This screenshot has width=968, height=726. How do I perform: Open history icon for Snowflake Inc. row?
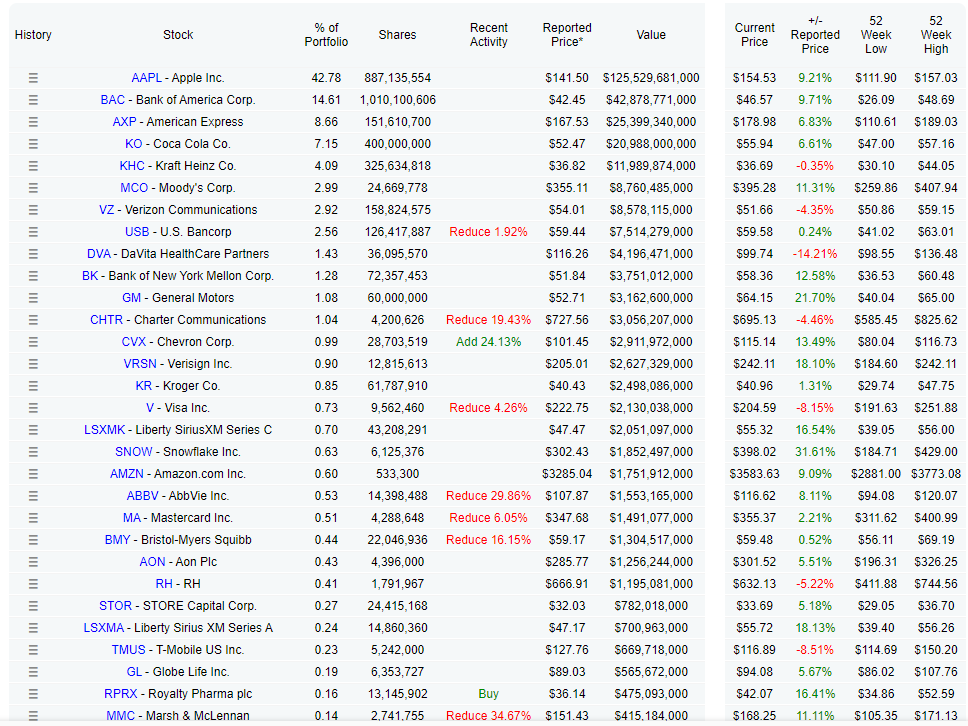click(x=33, y=452)
